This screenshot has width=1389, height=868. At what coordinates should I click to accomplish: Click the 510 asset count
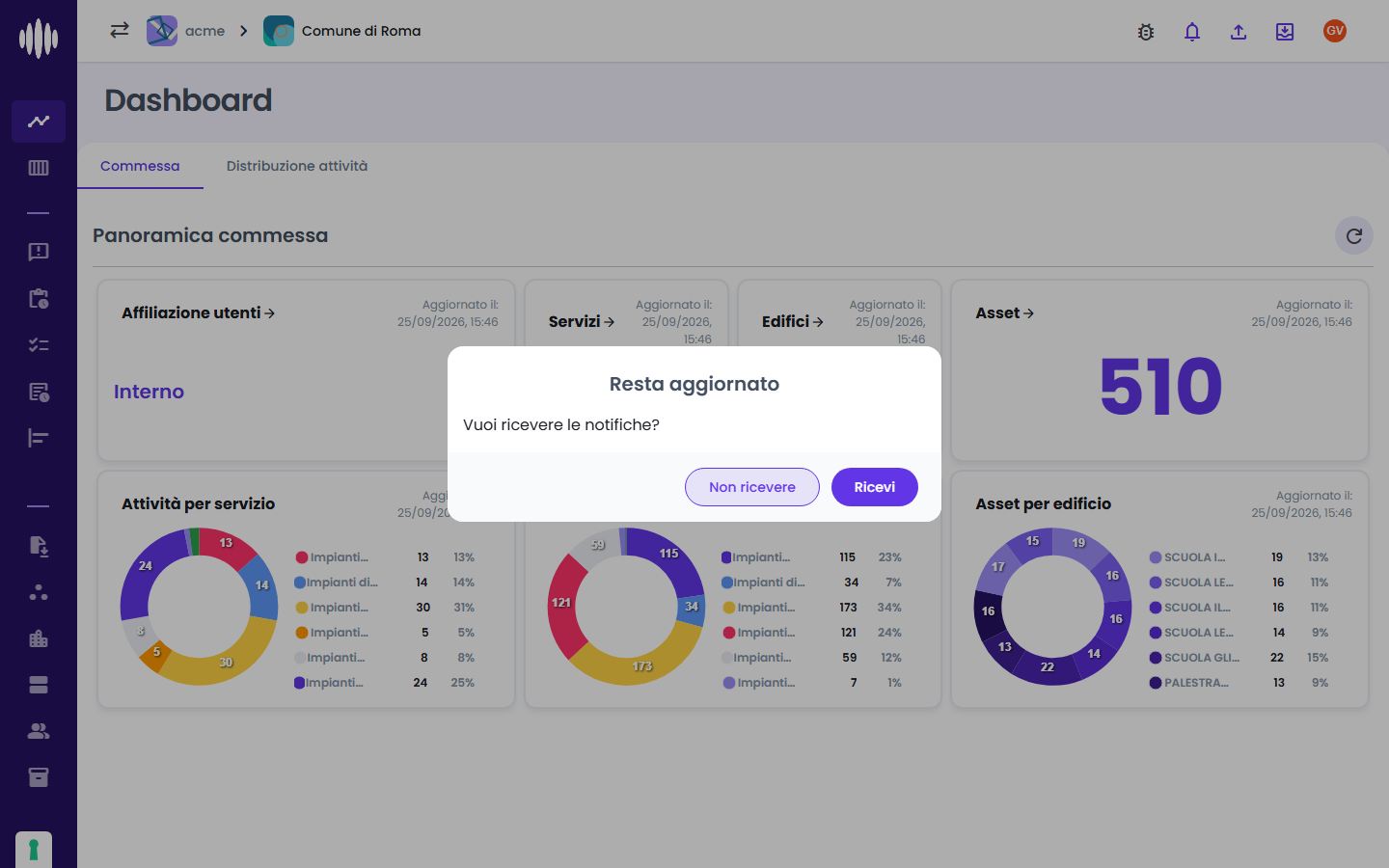[1160, 387]
